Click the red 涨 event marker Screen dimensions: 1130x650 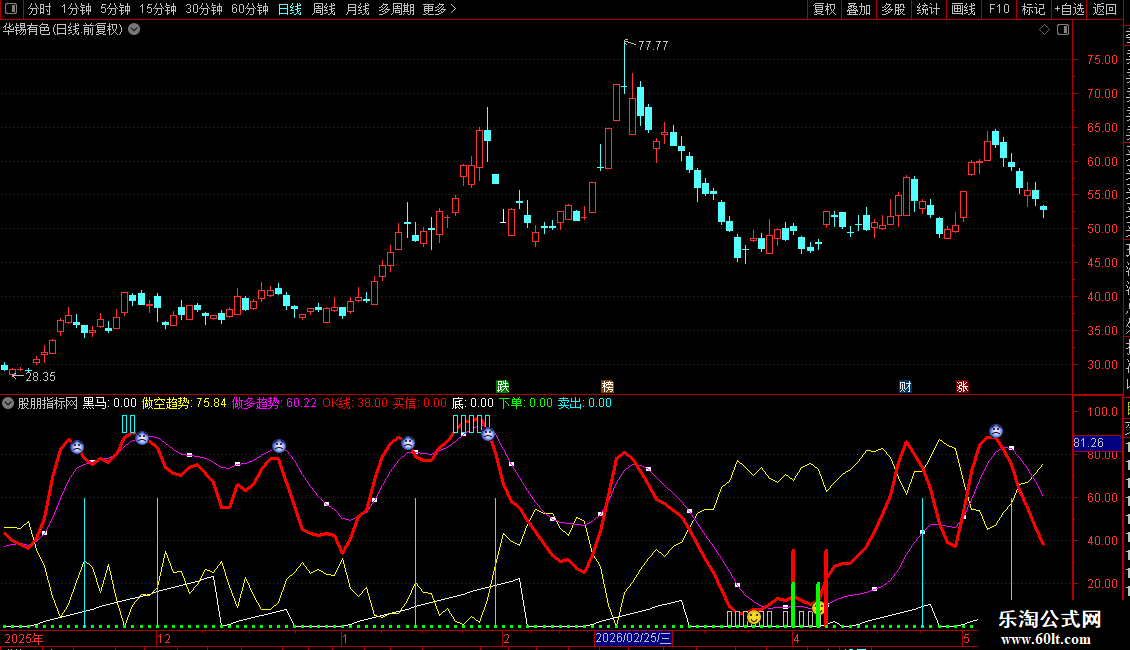(x=962, y=387)
